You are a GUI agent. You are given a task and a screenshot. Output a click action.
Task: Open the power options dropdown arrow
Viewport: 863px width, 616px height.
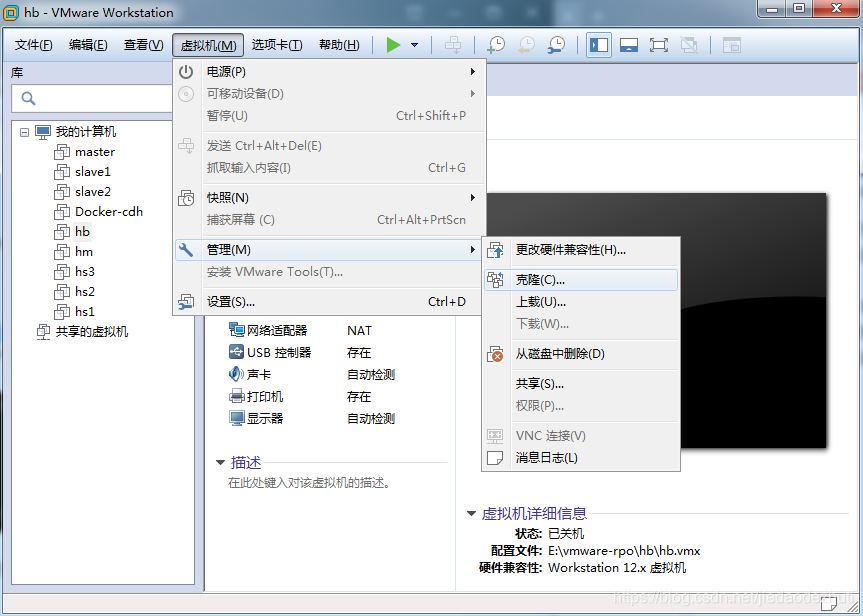click(x=413, y=44)
